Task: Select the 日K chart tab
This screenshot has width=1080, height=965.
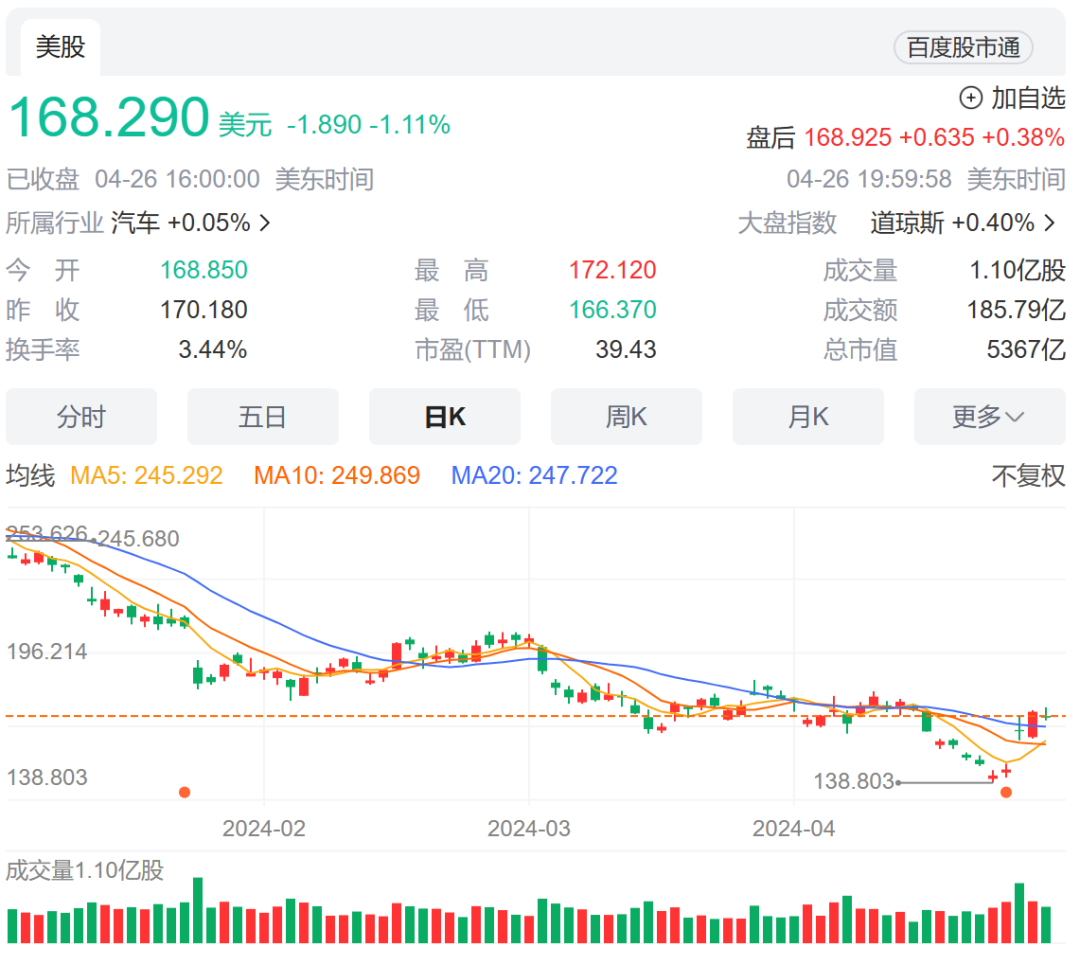Action: point(445,416)
